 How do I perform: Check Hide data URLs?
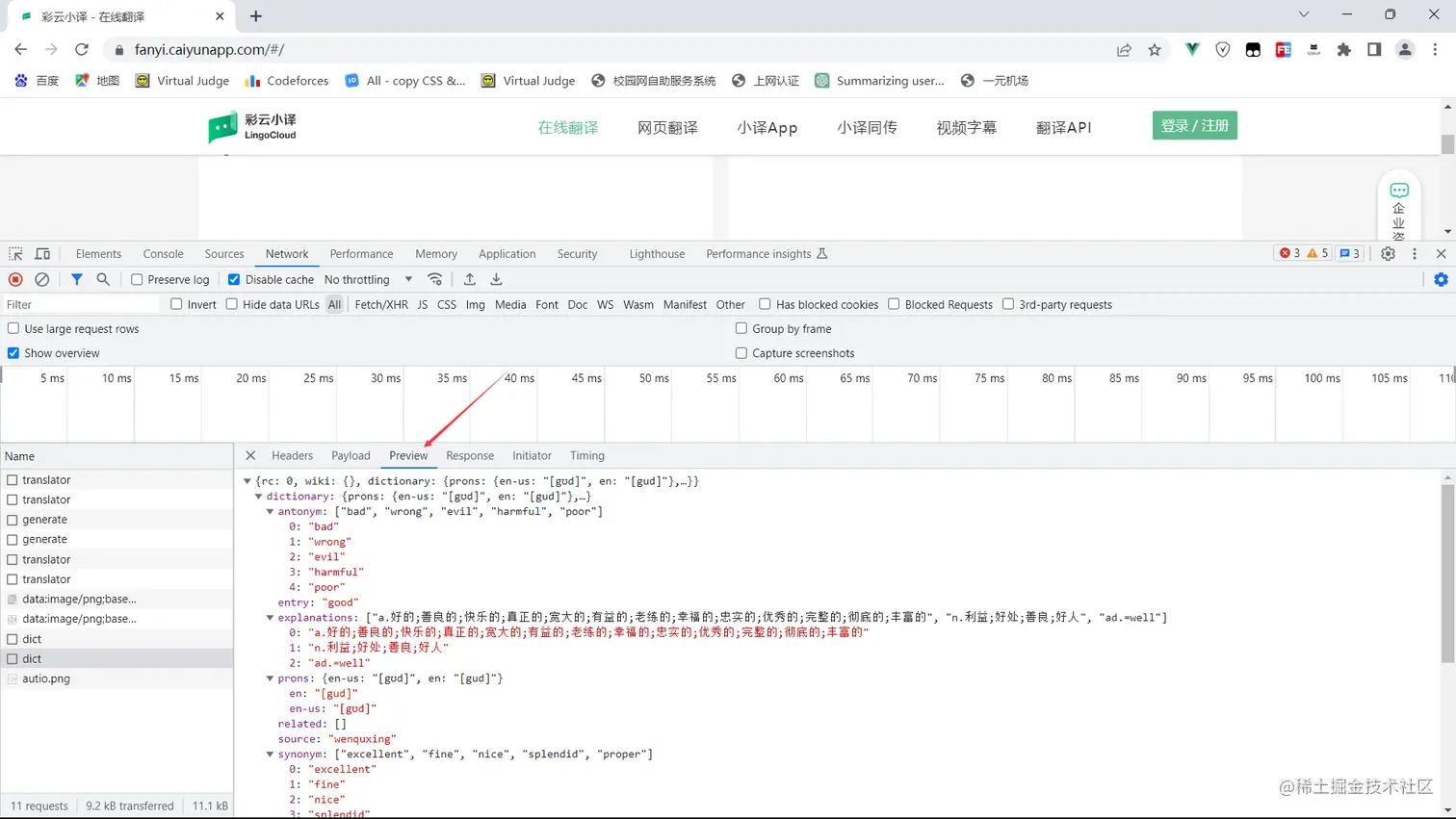(231, 304)
